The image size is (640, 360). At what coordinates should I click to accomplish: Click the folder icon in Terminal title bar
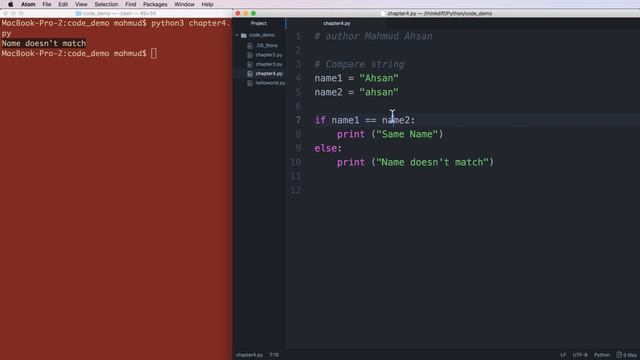pyautogui.click(x=78, y=13)
